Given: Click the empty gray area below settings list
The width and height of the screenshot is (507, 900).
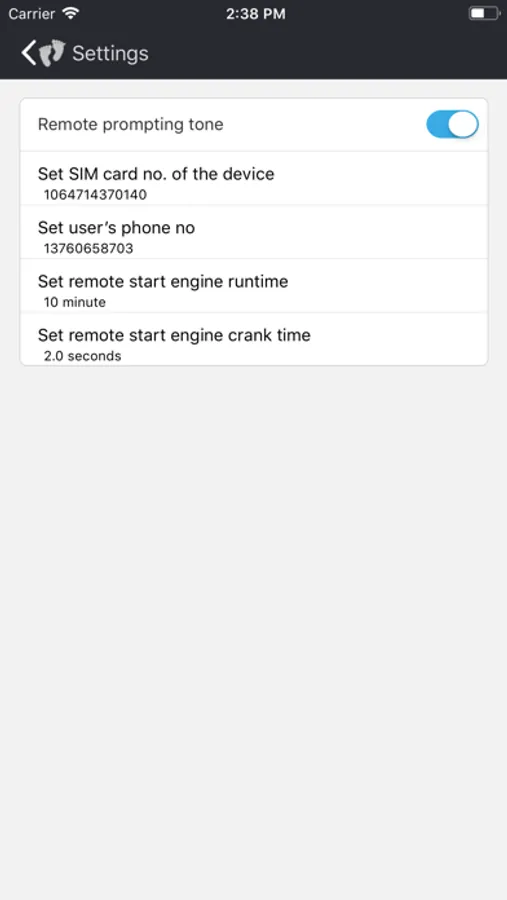Looking at the screenshot, I should tap(253, 631).
